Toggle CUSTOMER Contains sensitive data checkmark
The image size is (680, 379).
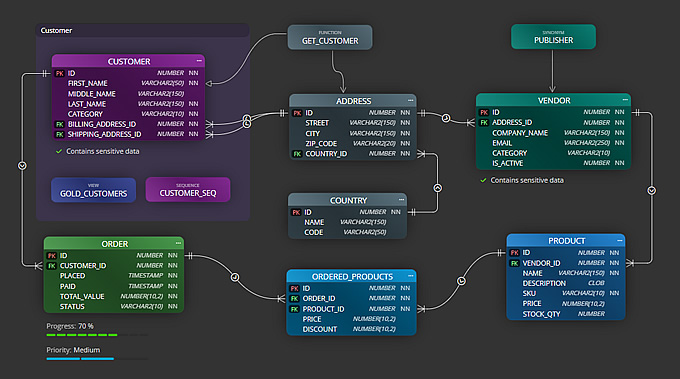pos(59,151)
